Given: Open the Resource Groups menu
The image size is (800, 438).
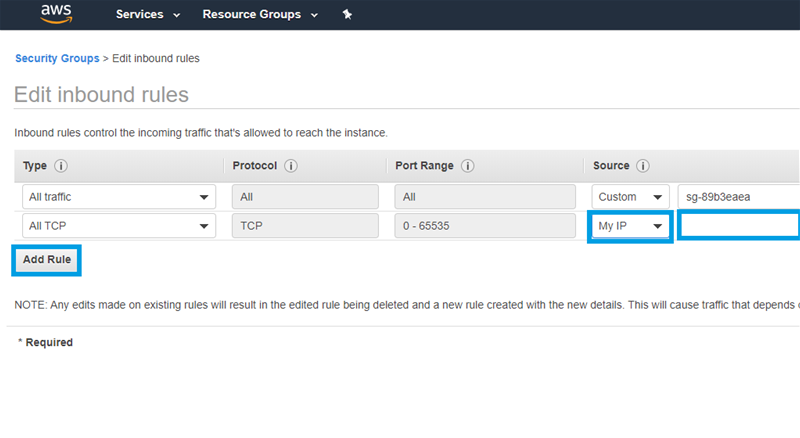Looking at the screenshot, I should (x=259, y=15).
